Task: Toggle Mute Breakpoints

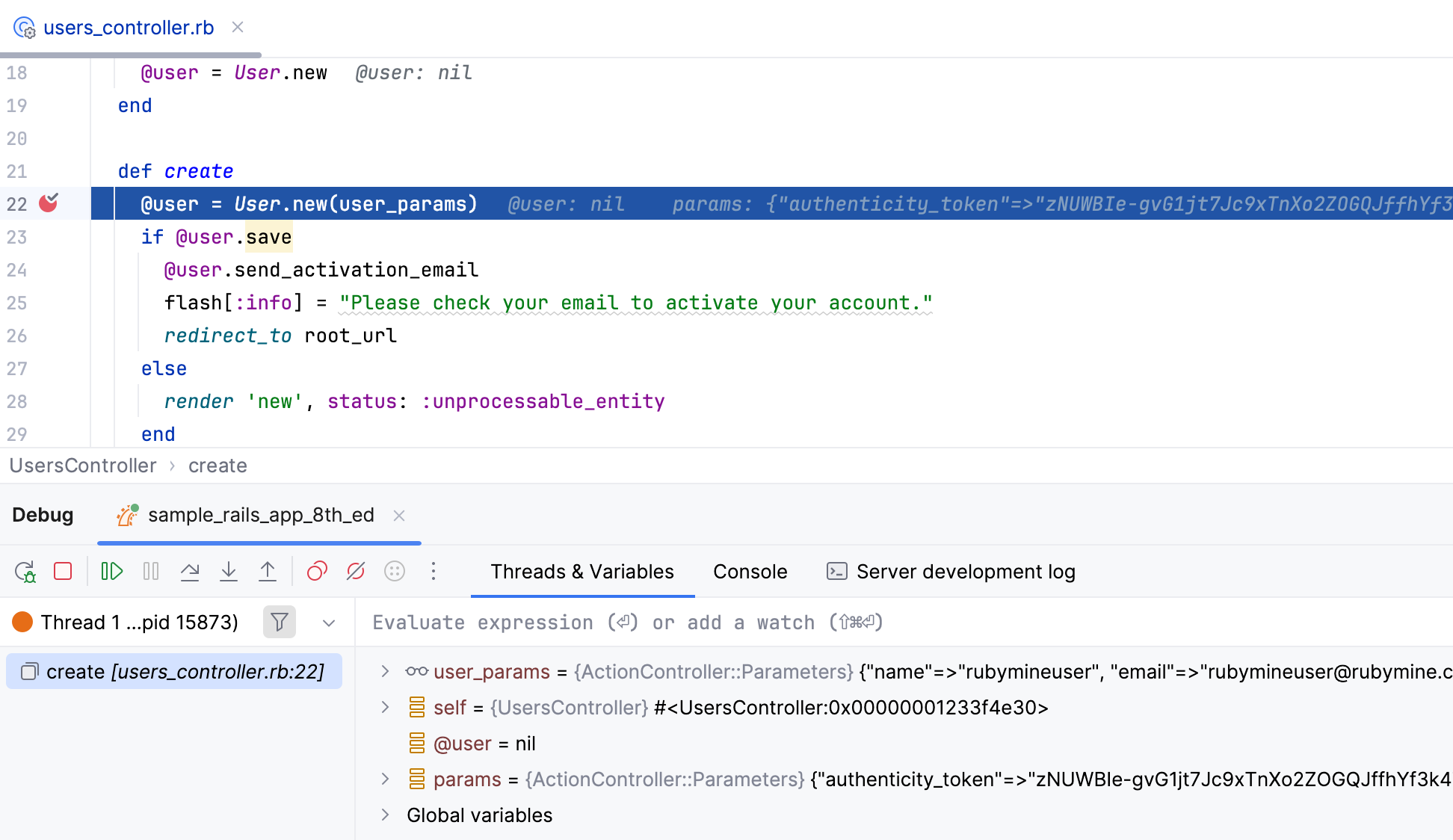Action: [x=356, y=572]
